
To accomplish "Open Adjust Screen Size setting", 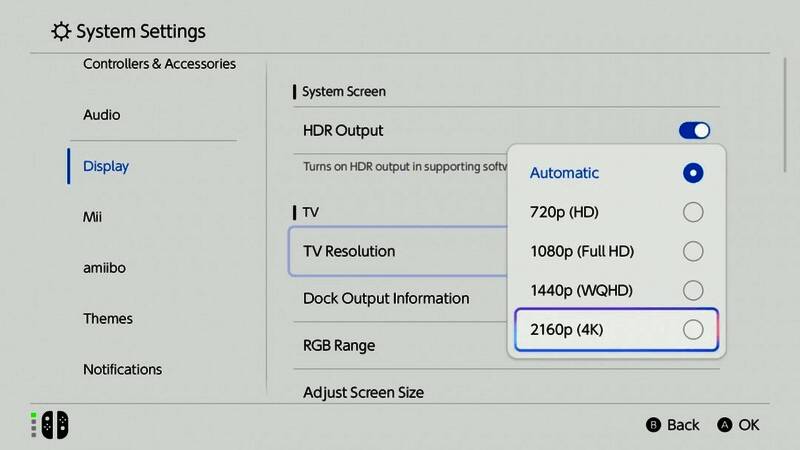I will point(363,393).
